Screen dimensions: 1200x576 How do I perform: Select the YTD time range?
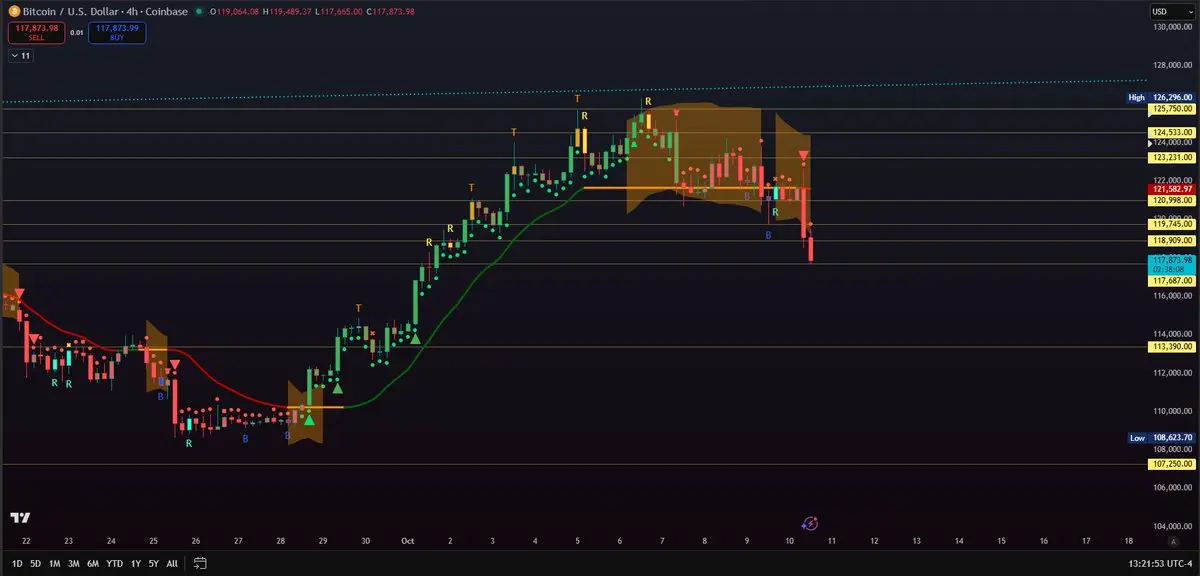coord(115,563)
